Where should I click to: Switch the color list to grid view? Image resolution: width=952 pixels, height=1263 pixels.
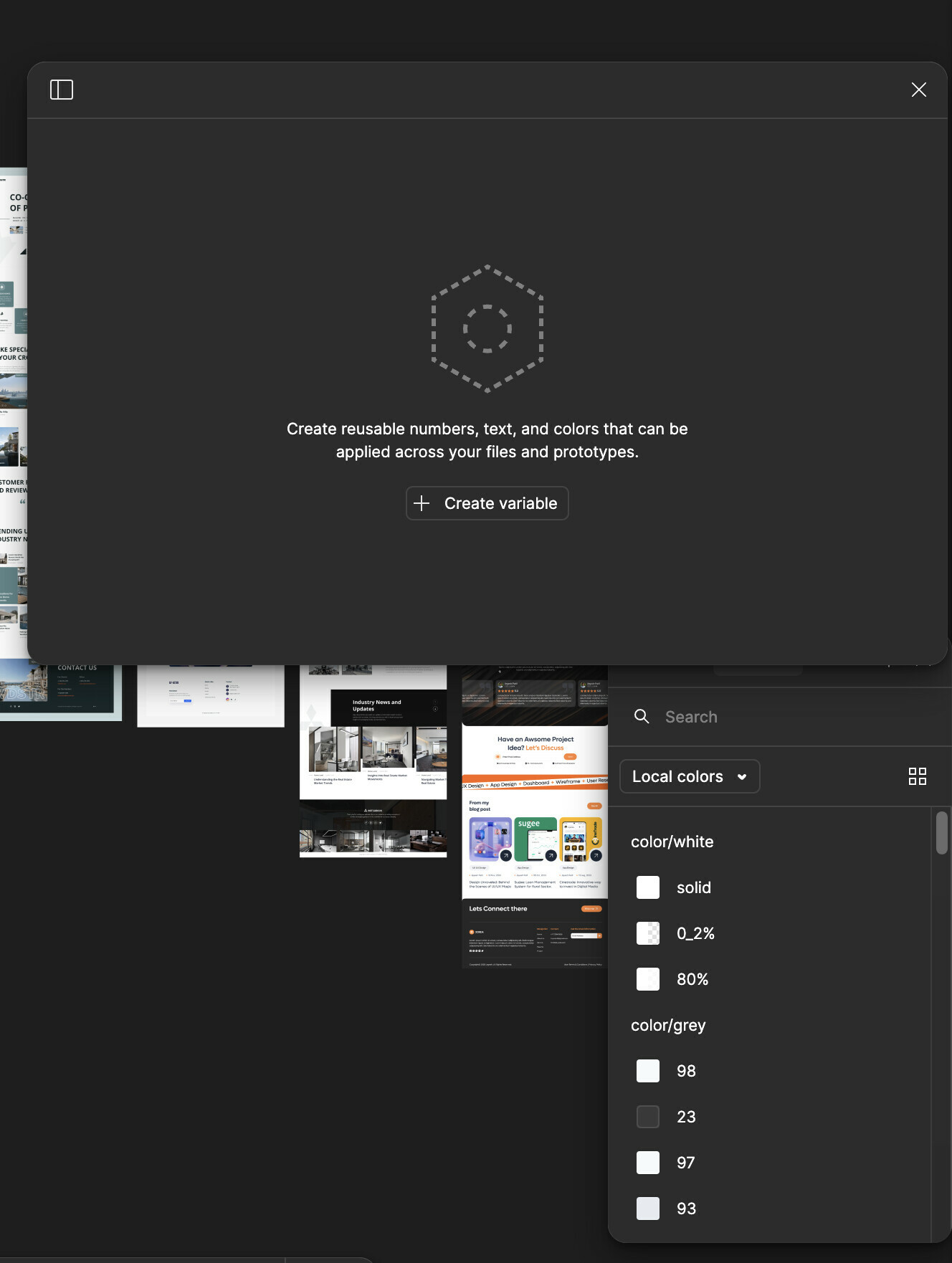coord(917,776)
